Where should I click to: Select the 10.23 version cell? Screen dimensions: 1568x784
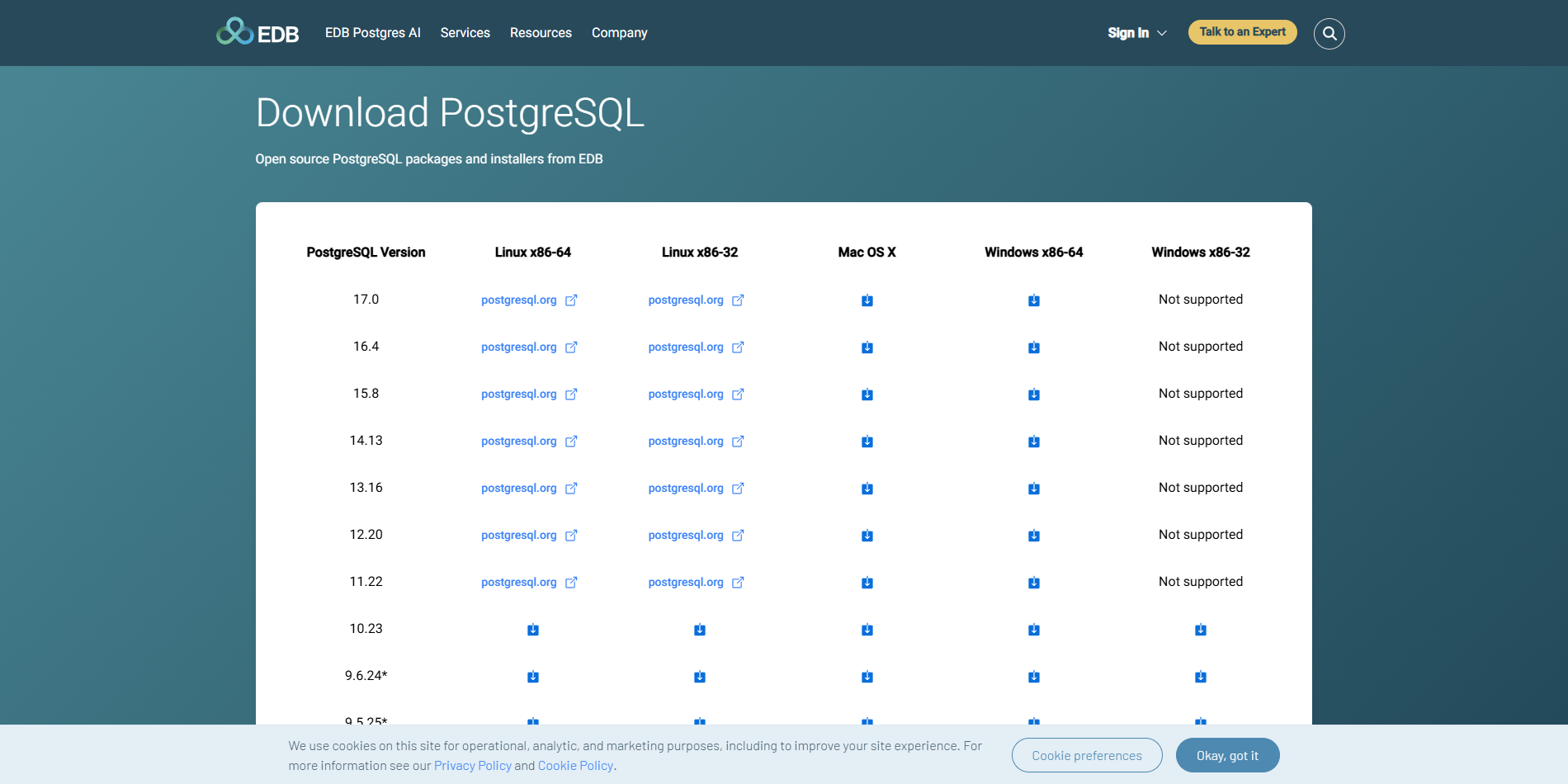tap(366, 629)
